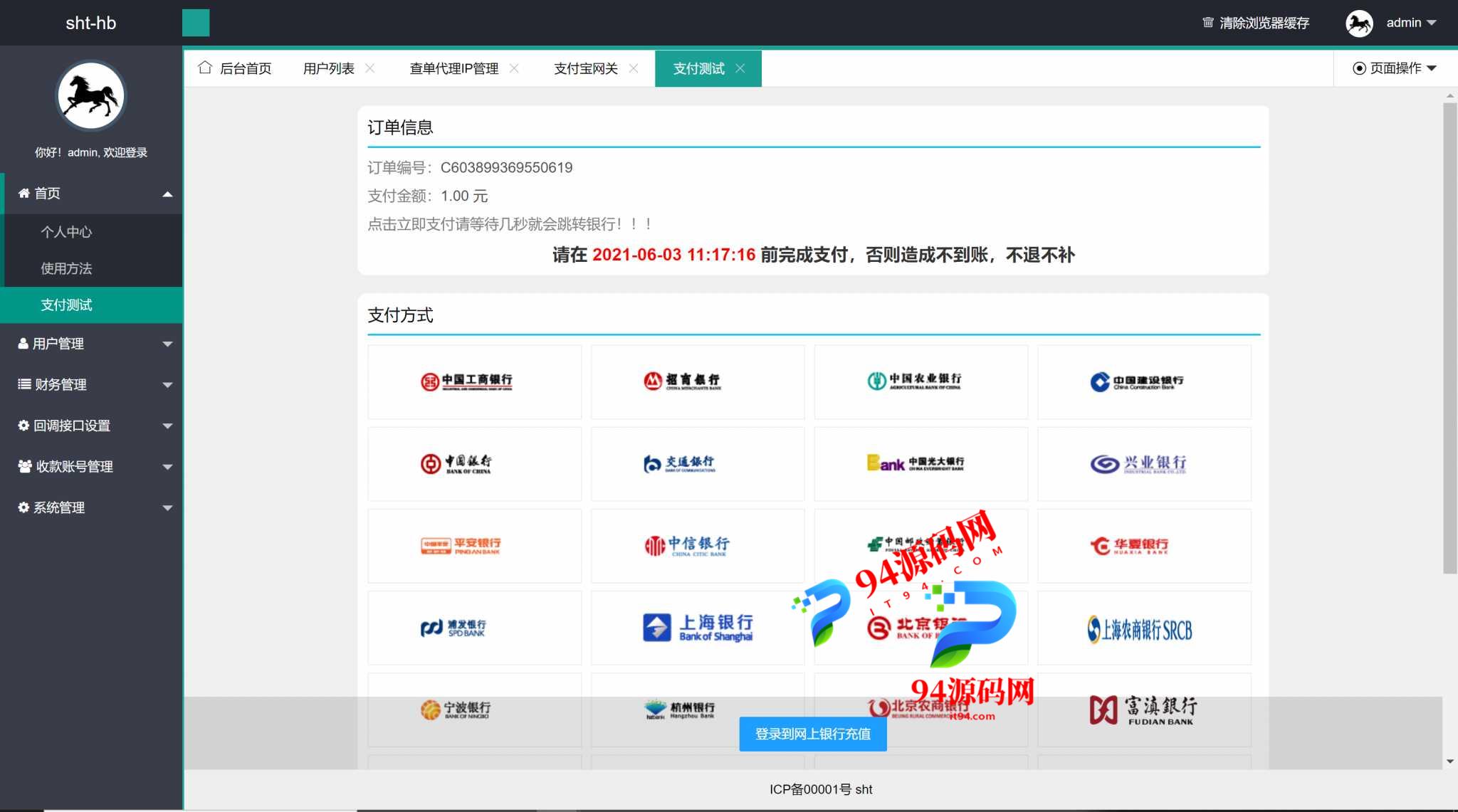Click the vertical scrollbar thumb
Screen dimensions: 1458x812
point(1450,338)
